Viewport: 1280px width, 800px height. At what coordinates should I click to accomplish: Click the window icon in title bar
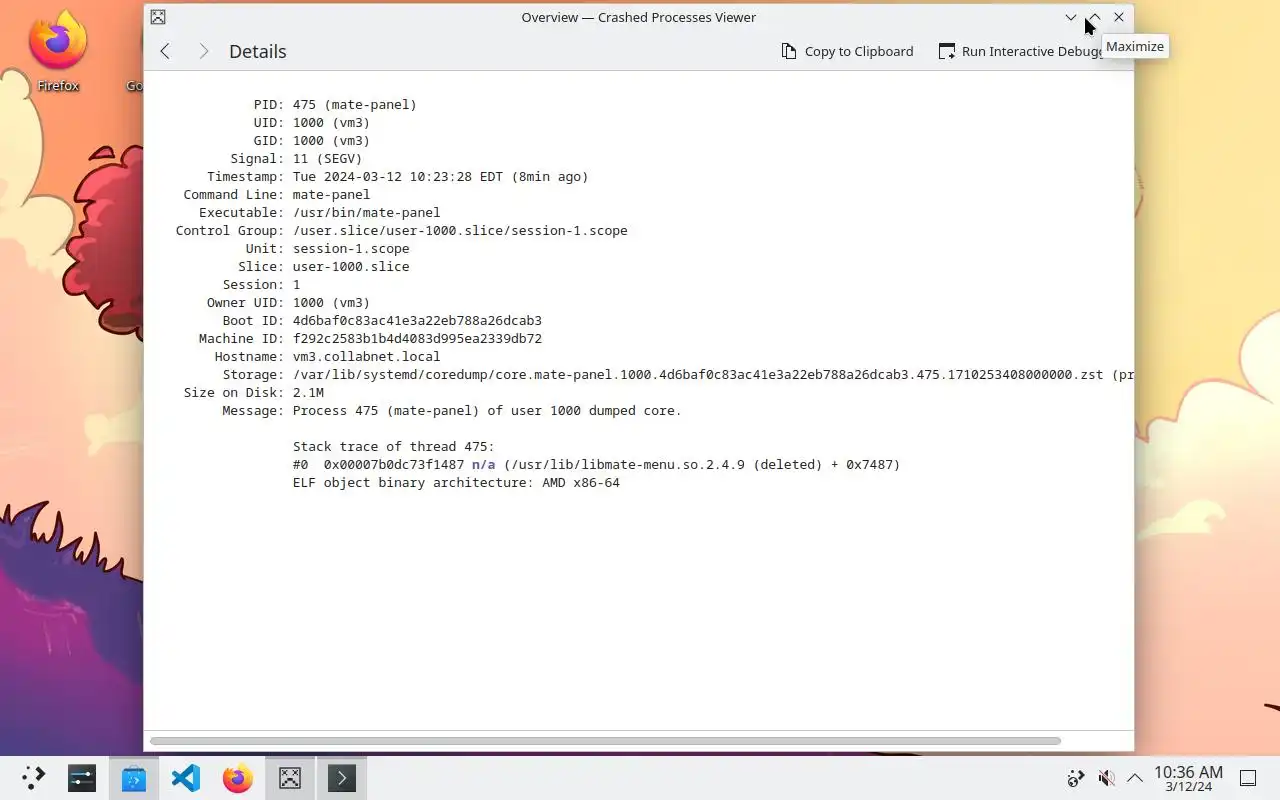coord(158,17)
